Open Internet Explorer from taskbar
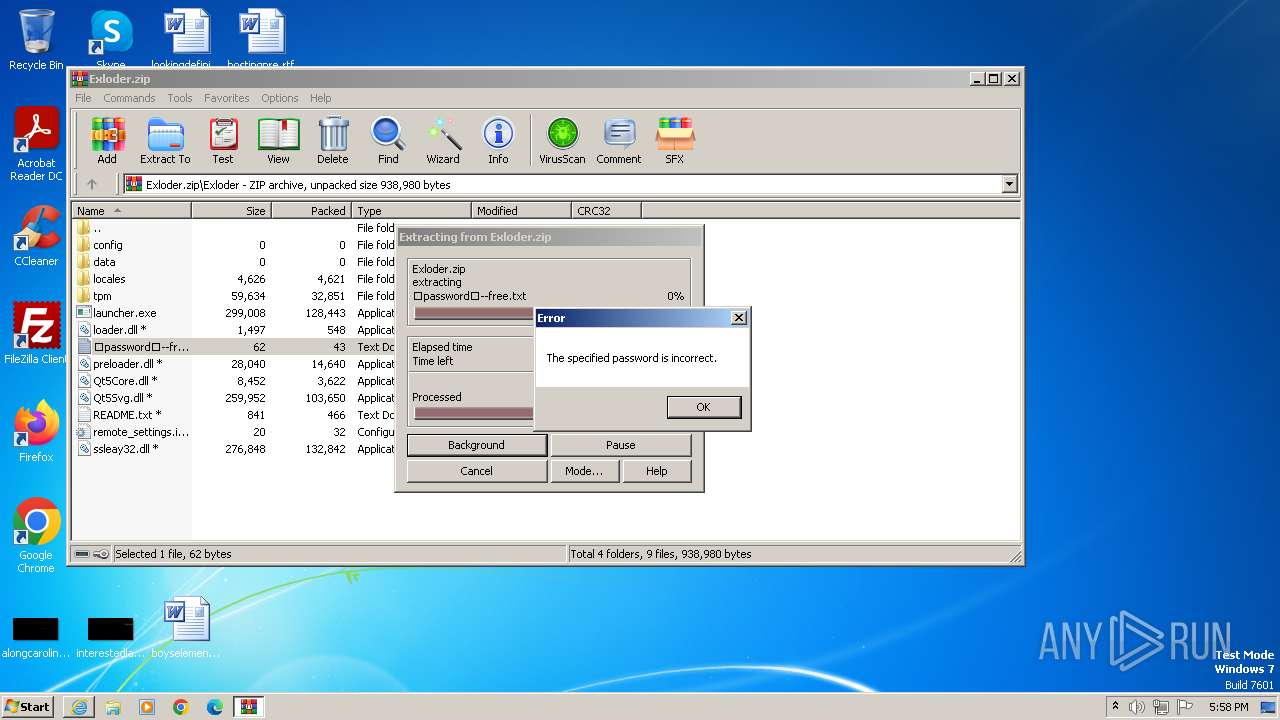 pos(79,707)
